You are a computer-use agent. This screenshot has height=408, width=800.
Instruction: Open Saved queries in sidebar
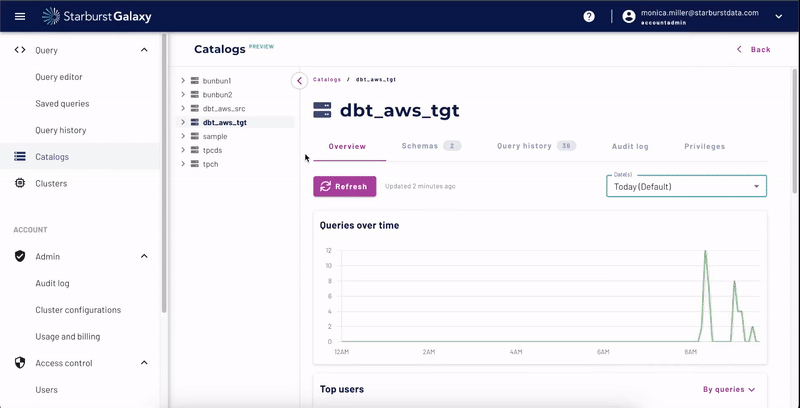click(62, 104)
